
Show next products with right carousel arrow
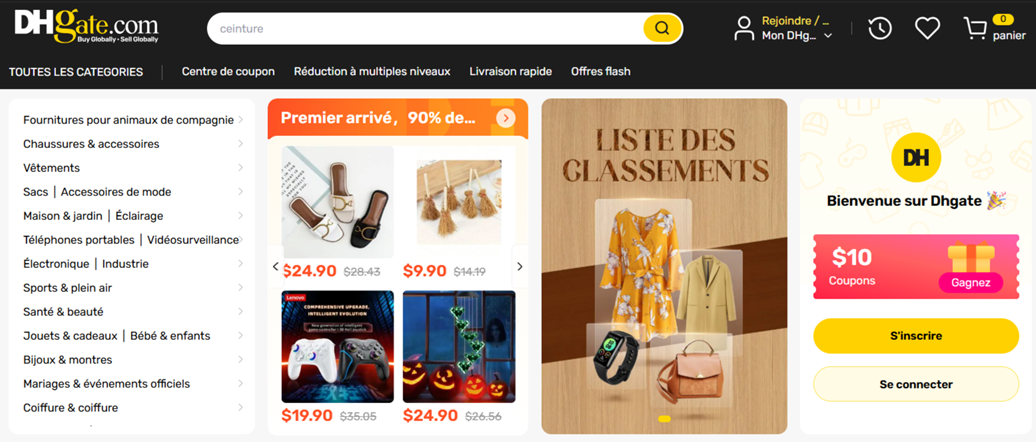(519, 266)
